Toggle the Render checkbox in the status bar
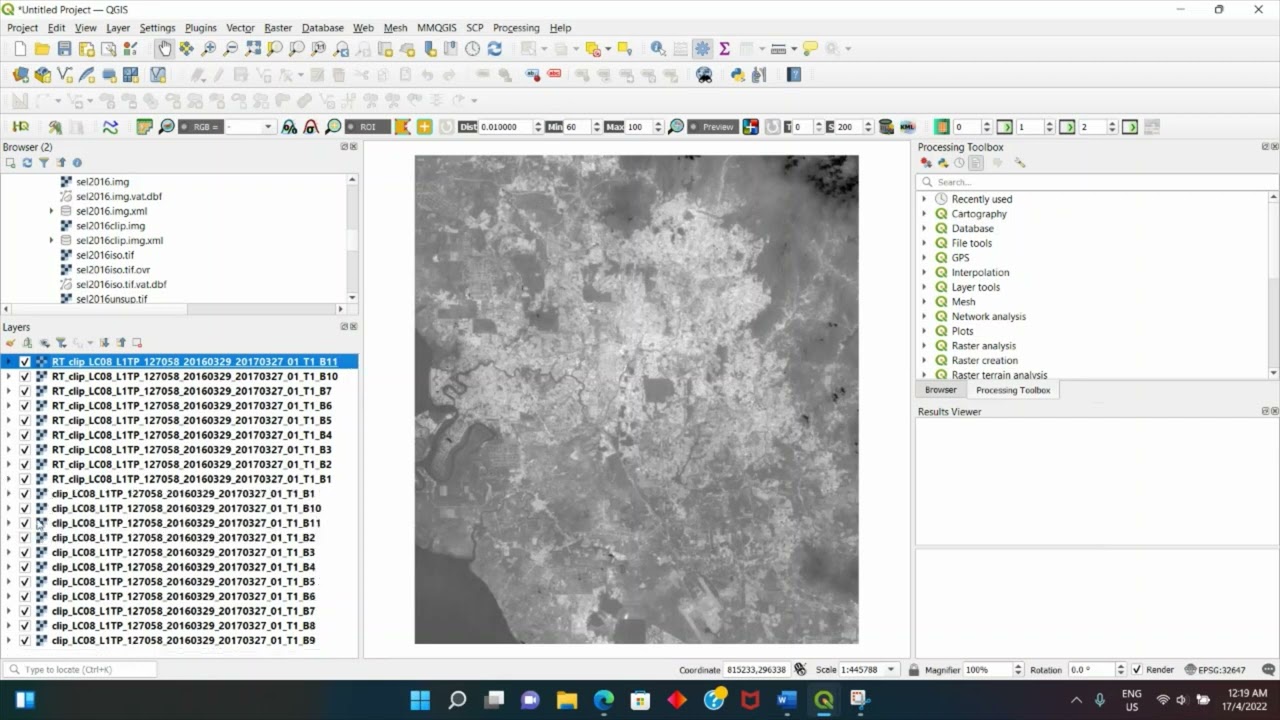Viewport: 1280px width, 720px height. 1137,670
